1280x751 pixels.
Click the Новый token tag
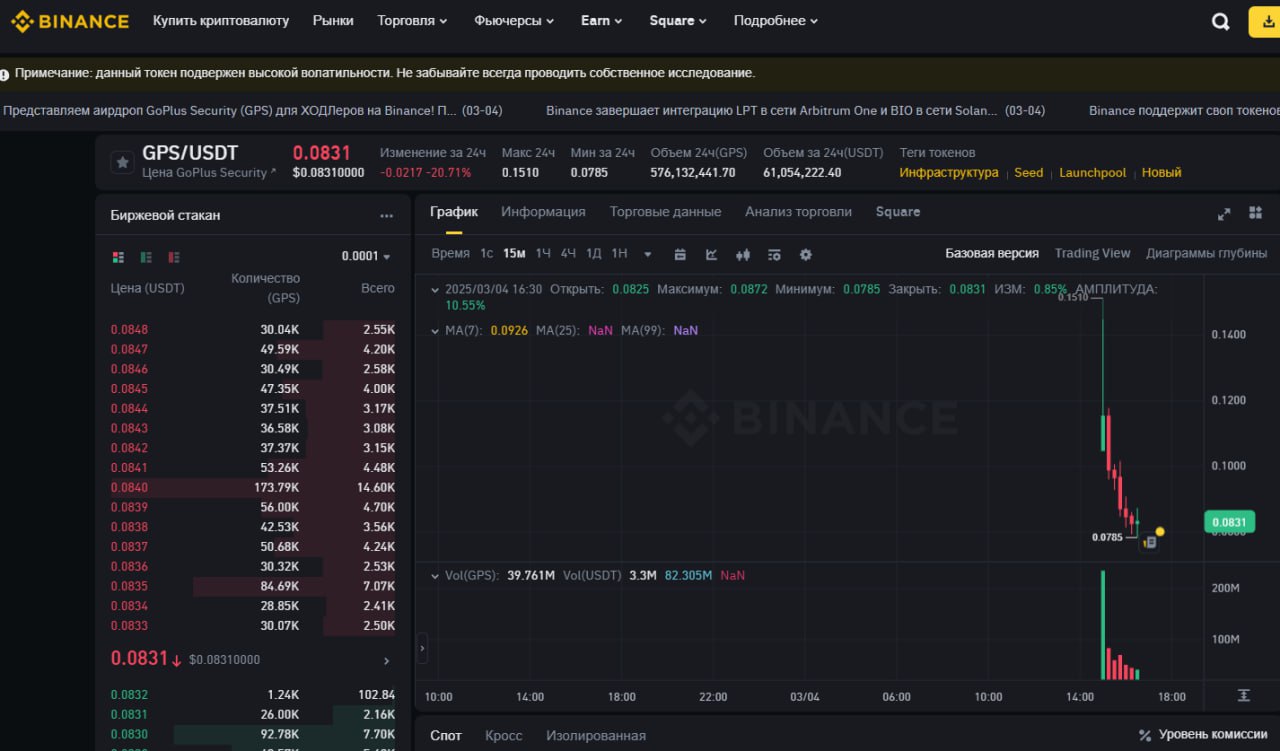coord(1161,172)
